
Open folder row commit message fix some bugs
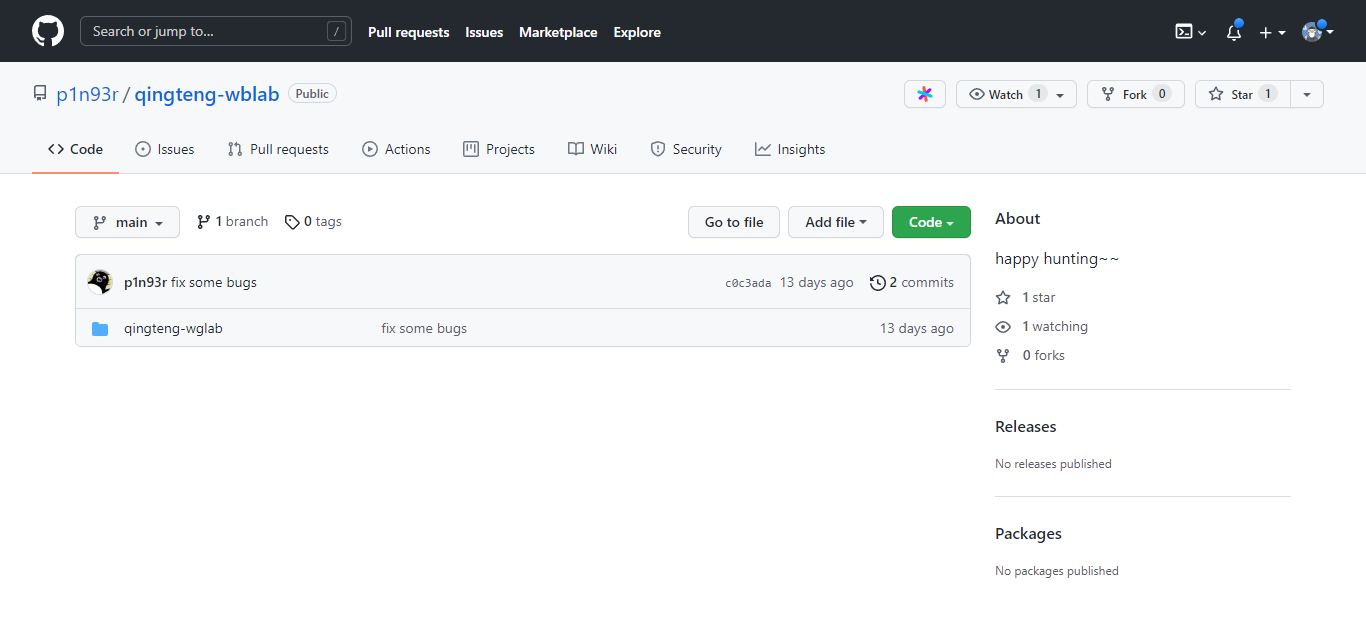424,328
